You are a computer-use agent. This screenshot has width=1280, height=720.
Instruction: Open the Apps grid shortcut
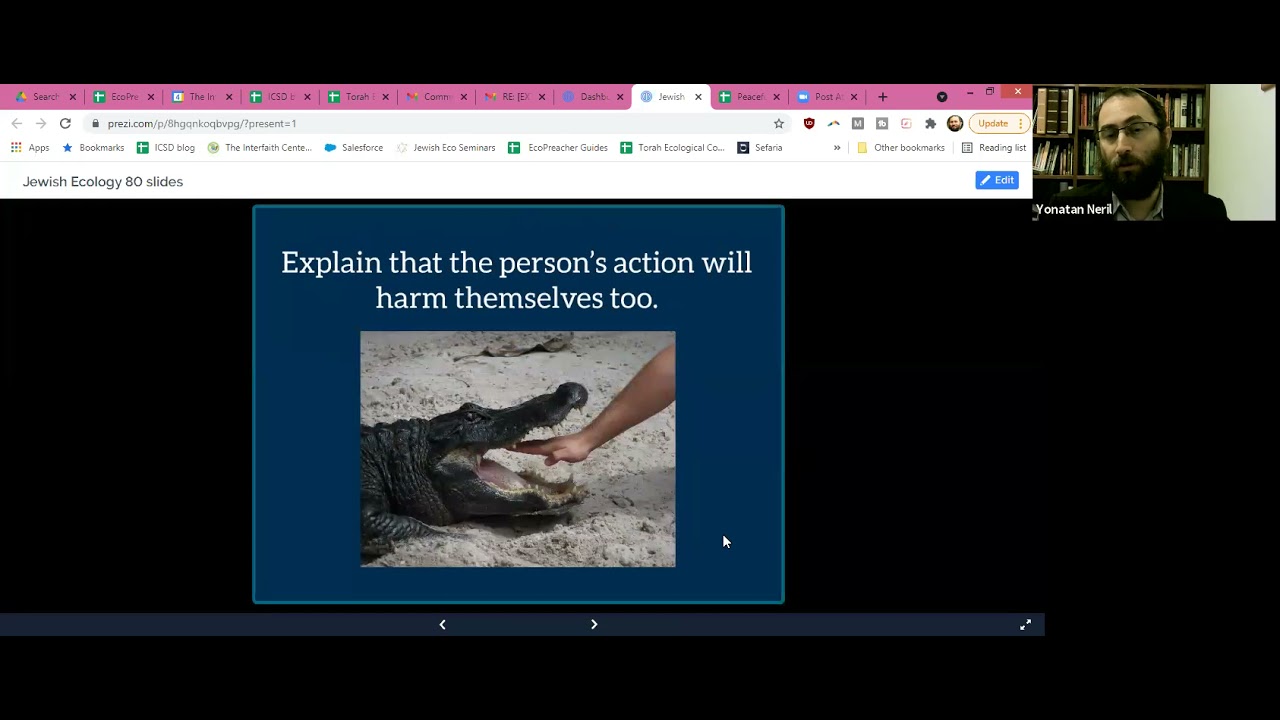[x=30, y=148]
